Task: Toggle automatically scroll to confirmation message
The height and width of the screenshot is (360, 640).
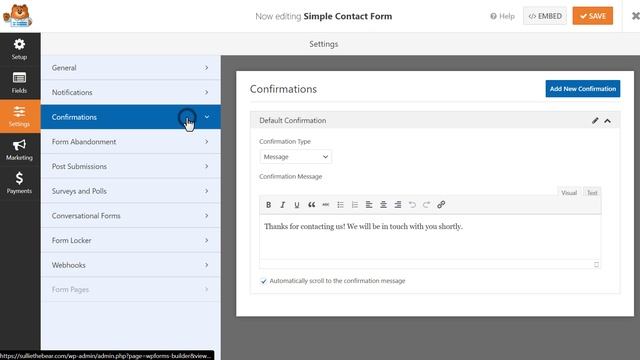Action: (264, 281)
